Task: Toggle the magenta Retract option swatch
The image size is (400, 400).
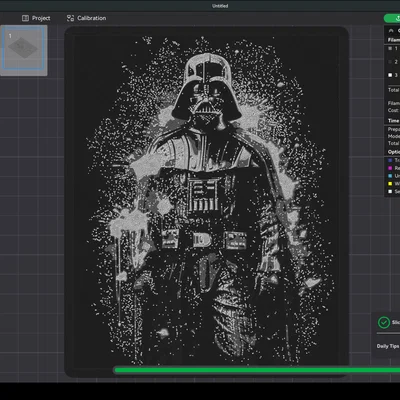Action: click(390, 168)
